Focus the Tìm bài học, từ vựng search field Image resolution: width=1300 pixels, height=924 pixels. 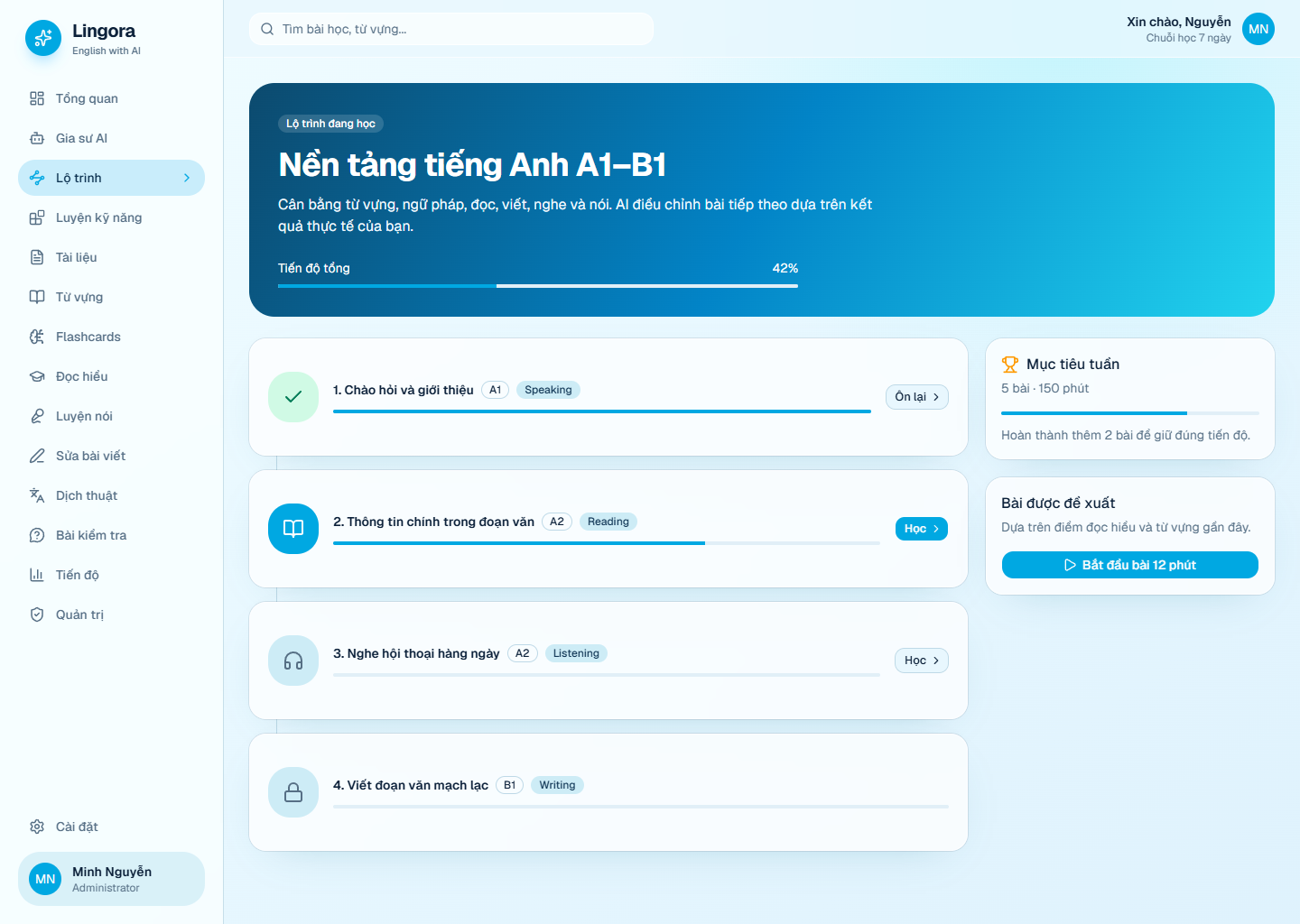tap(451, 29)
